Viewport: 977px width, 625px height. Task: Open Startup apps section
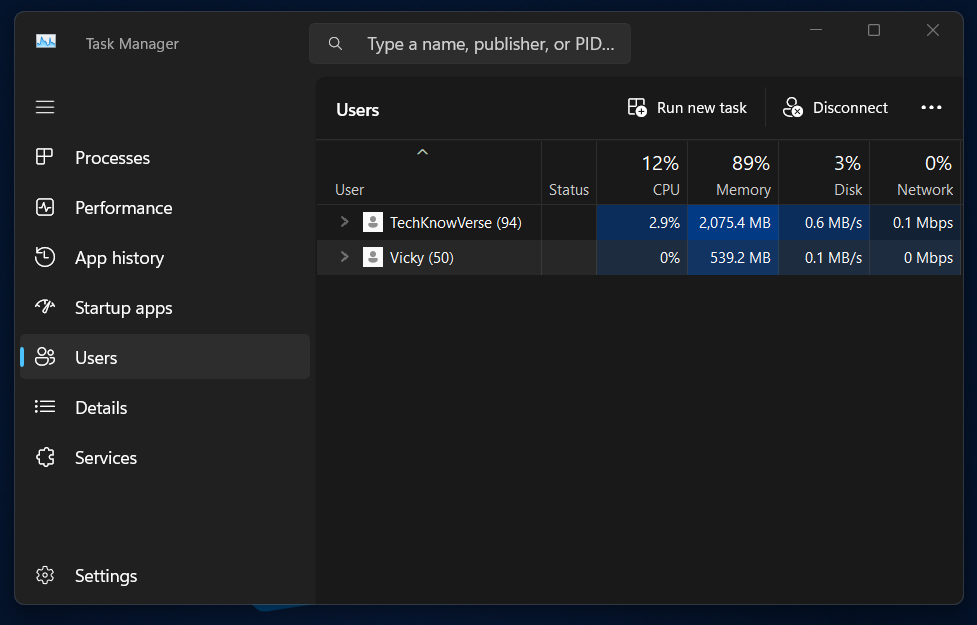coord(123,308)
